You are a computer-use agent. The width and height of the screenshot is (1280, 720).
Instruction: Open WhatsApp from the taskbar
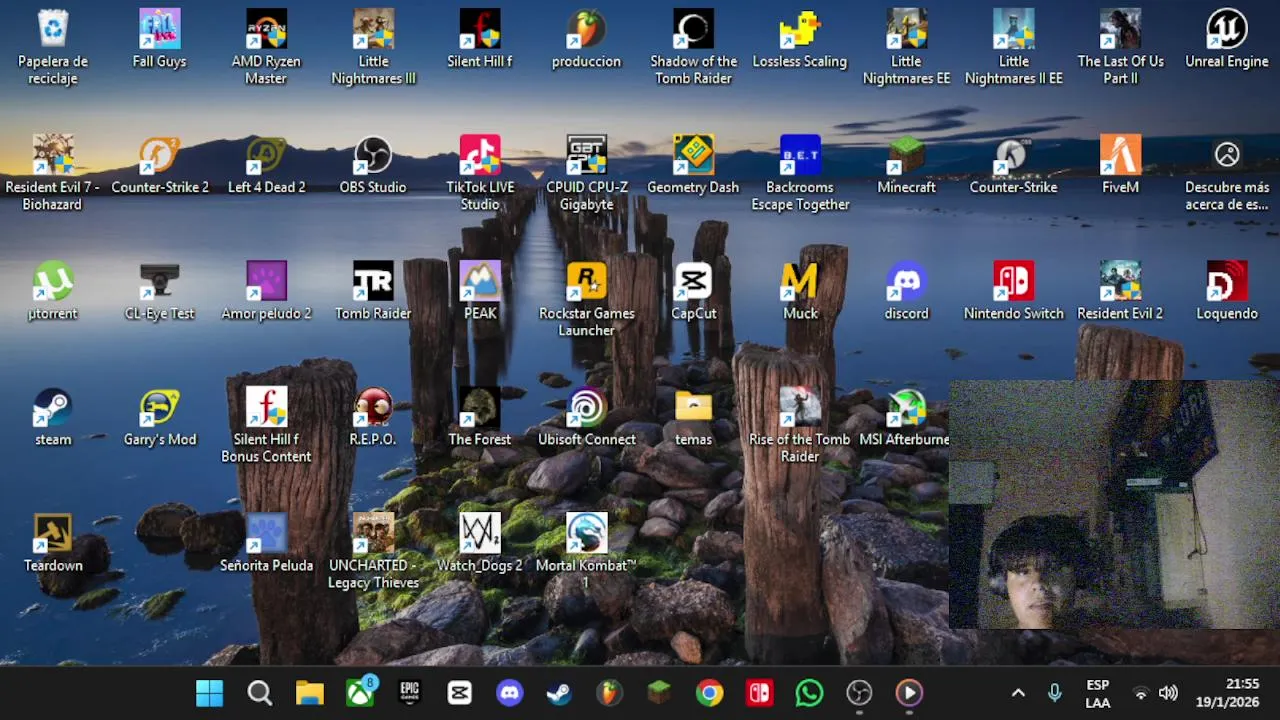coord(810,693)
